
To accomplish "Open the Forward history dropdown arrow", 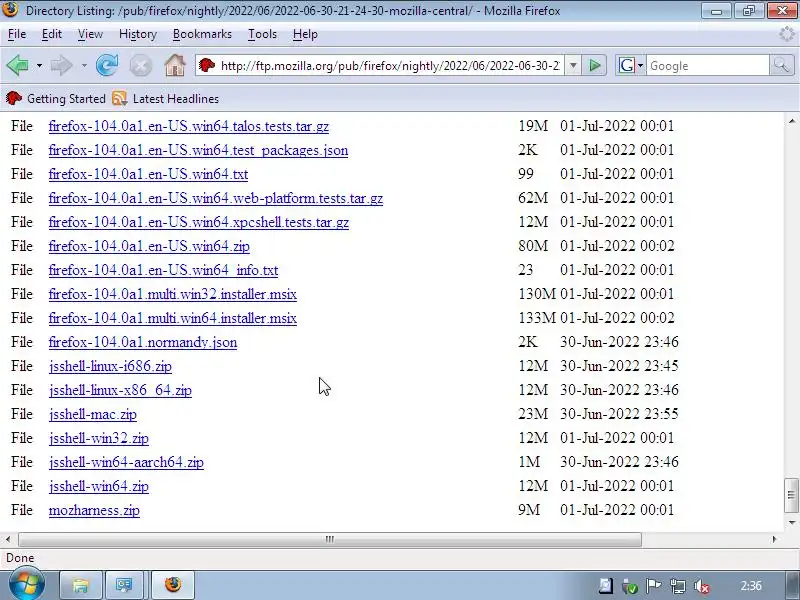I will pos(84,66).
